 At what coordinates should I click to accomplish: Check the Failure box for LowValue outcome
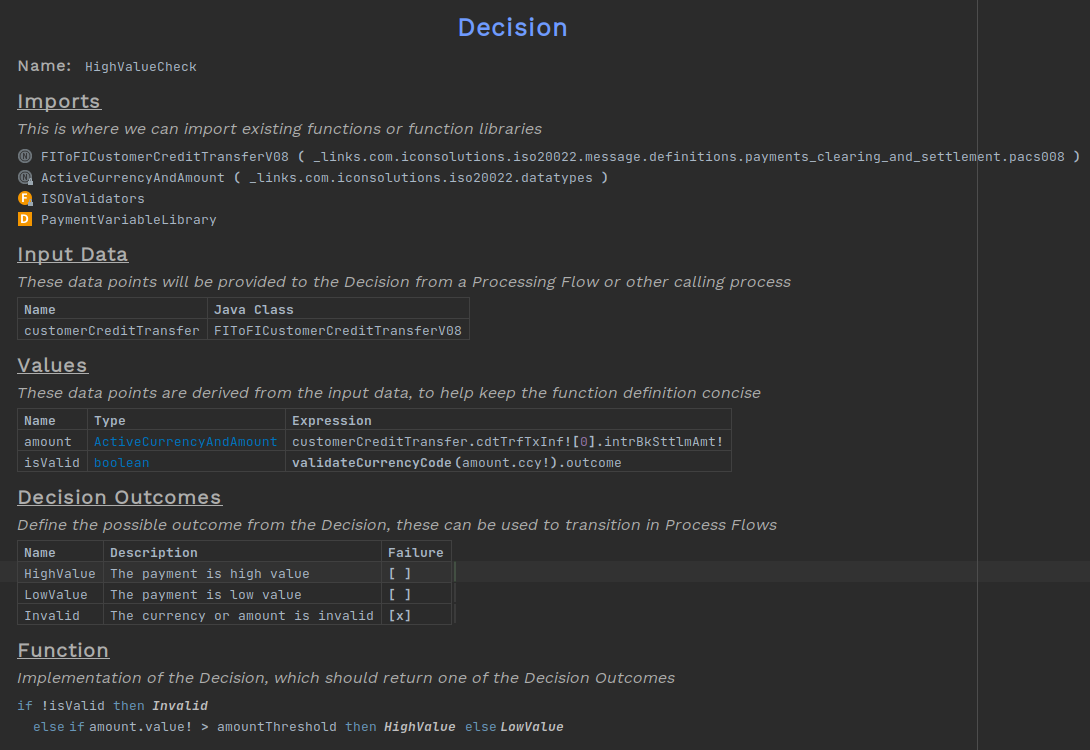tap(399, 594)
